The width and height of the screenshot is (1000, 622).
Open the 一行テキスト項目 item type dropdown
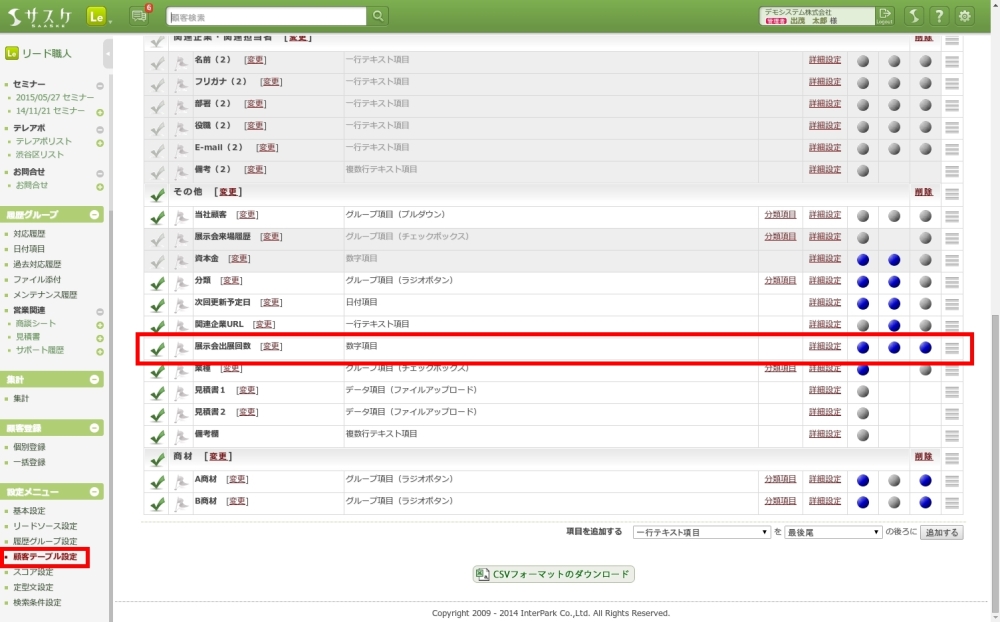tap(701, 533)
